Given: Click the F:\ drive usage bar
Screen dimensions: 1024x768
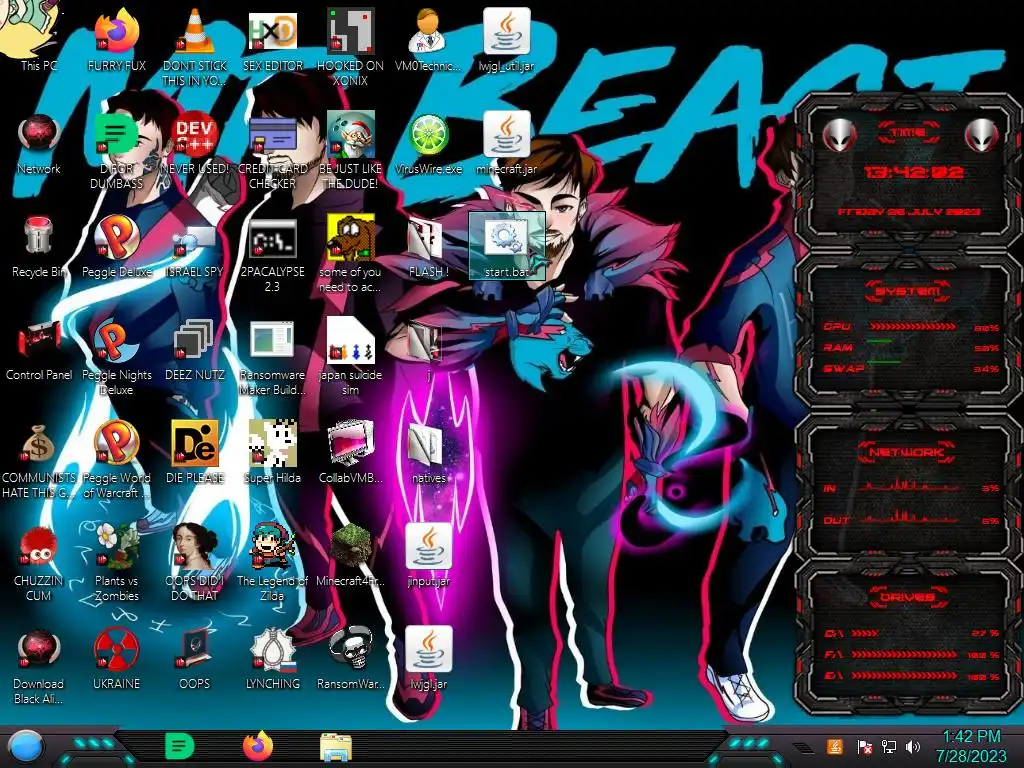Looking at the screenshot, I should click(904, 654).
